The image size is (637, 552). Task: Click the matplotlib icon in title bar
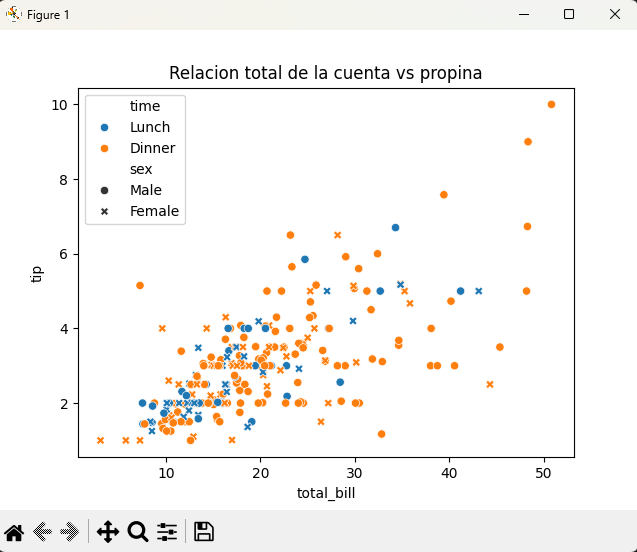[14, 14]
